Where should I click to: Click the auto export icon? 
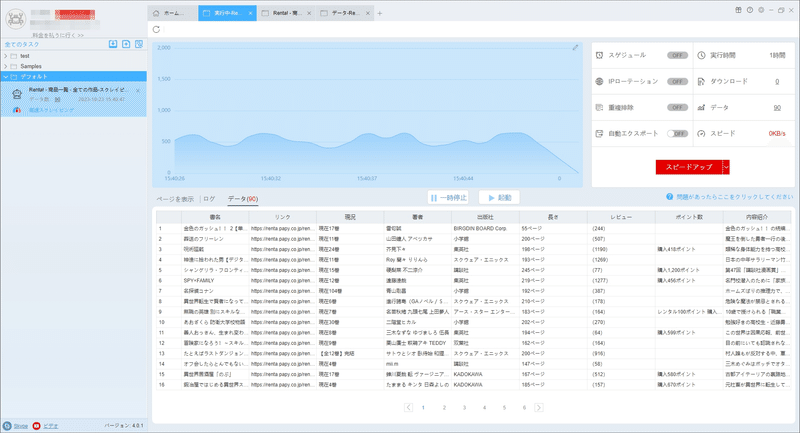coord(599,134)
